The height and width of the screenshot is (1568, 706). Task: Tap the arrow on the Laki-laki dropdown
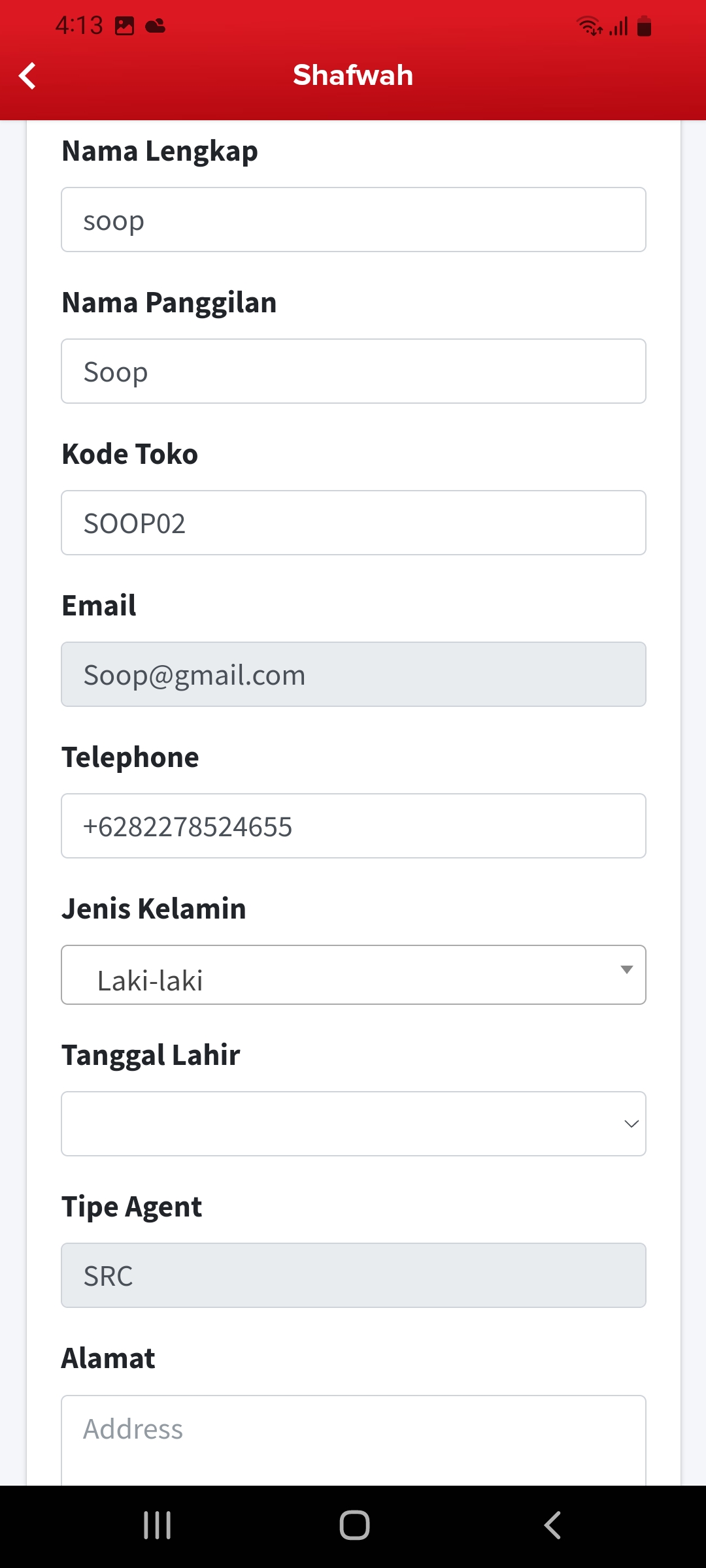click(x=626, y=970)
